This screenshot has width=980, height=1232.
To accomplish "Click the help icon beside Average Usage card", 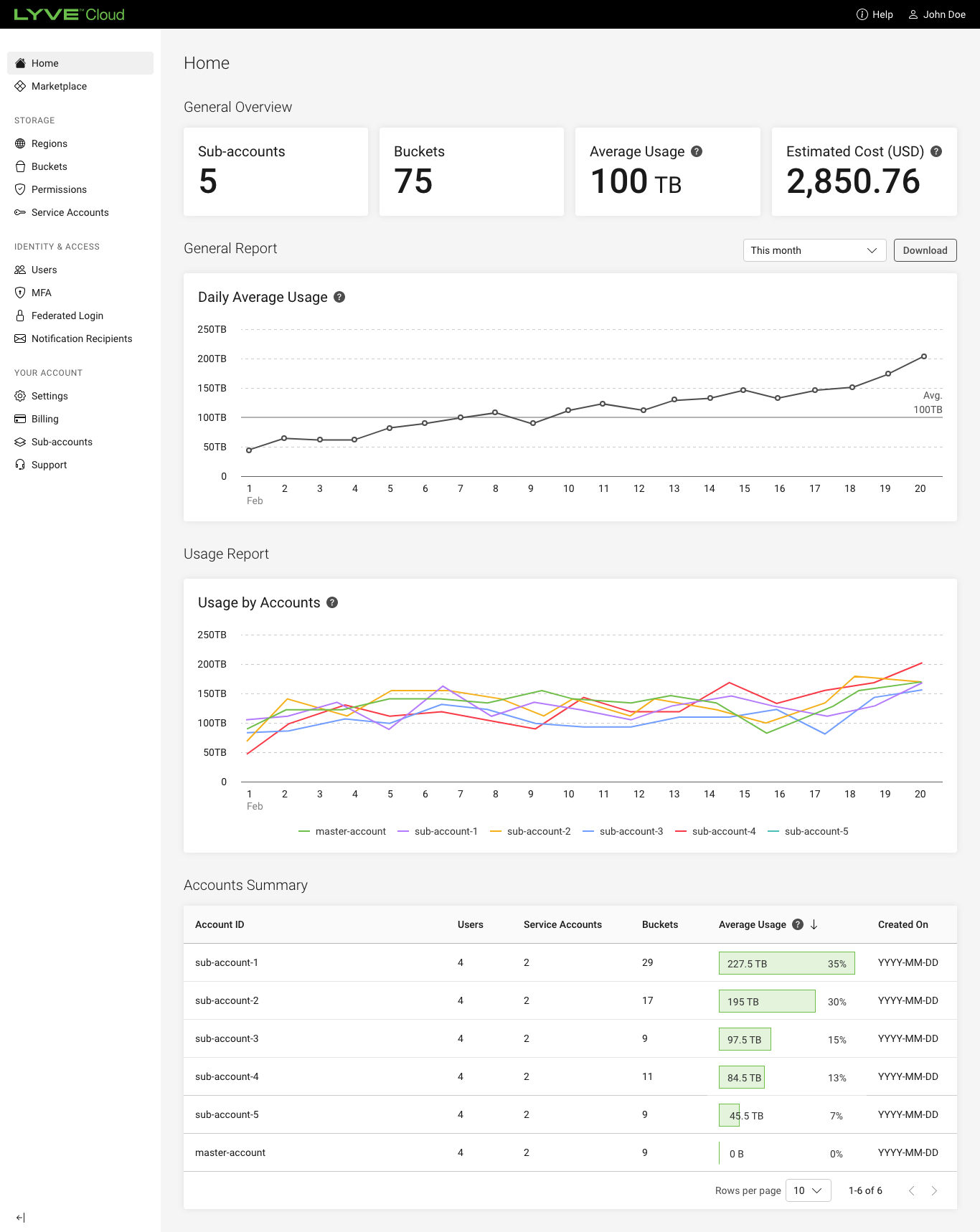I will (697, 151).
